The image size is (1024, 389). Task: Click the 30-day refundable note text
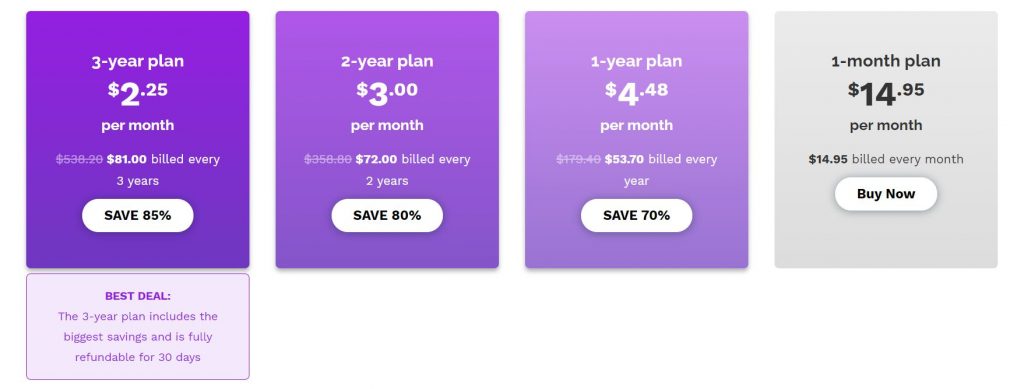coord(137,337)
